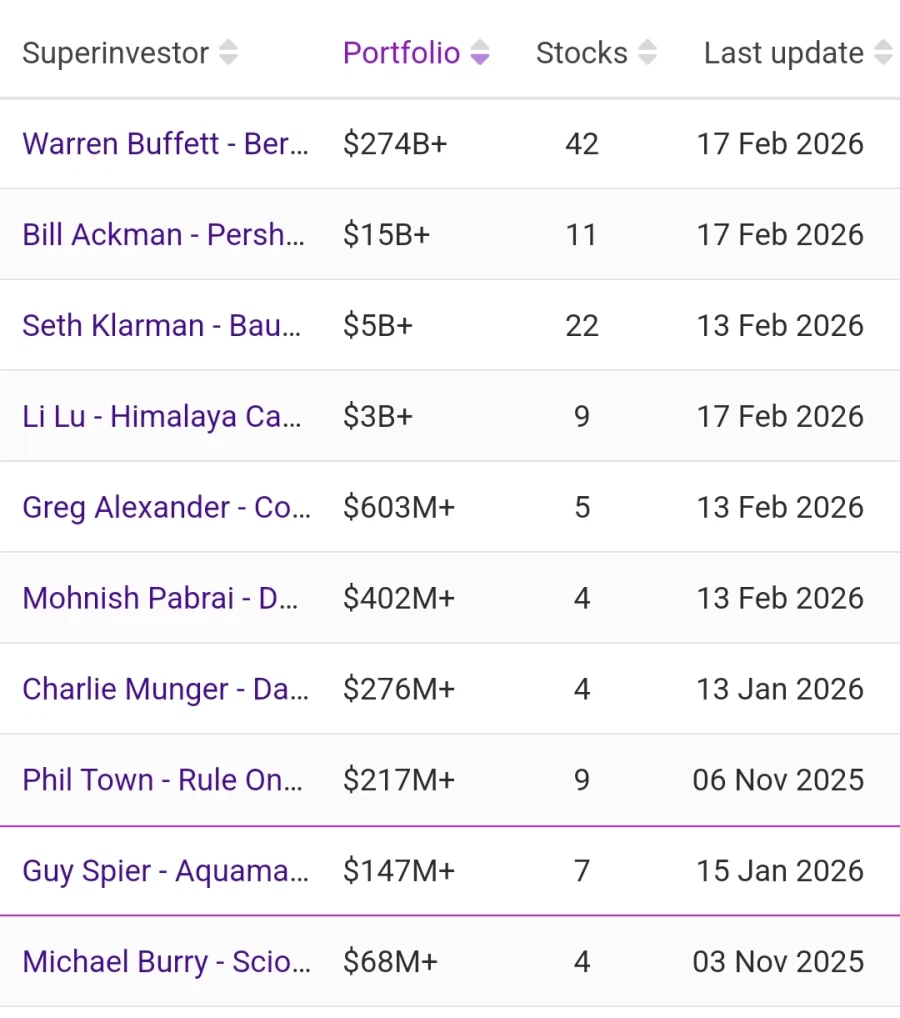900x1018 pixels.
Task: Click the Superinvestor column header text
Action: coord(115,53)
